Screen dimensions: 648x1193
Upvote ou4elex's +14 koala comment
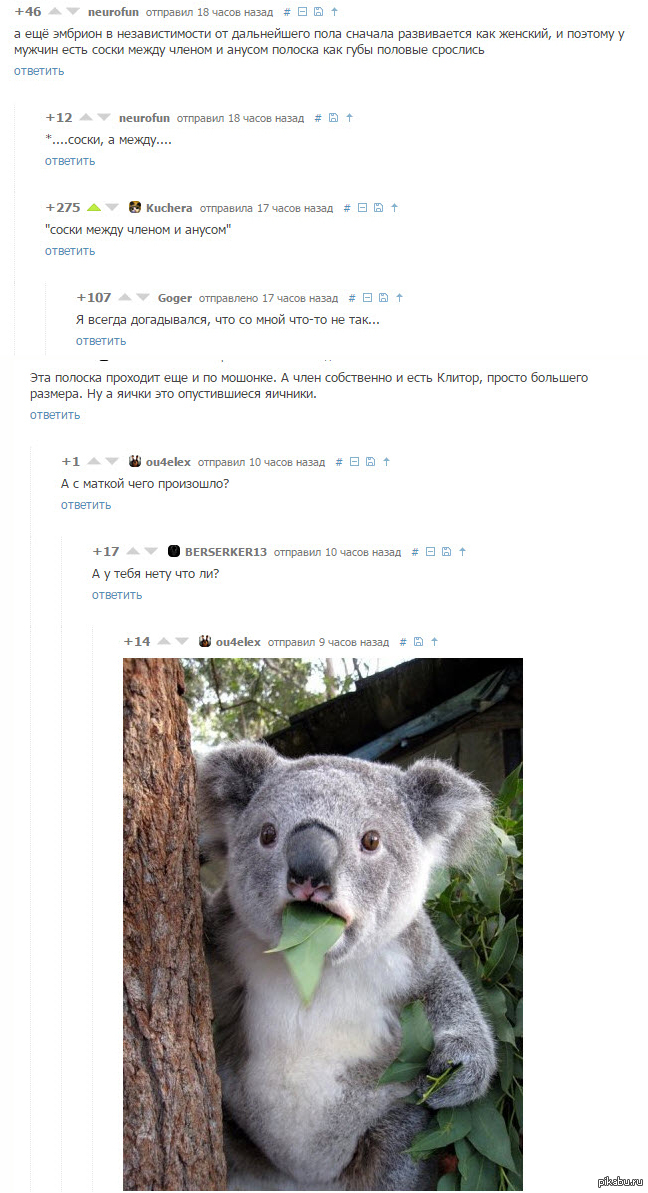(164, 642)
